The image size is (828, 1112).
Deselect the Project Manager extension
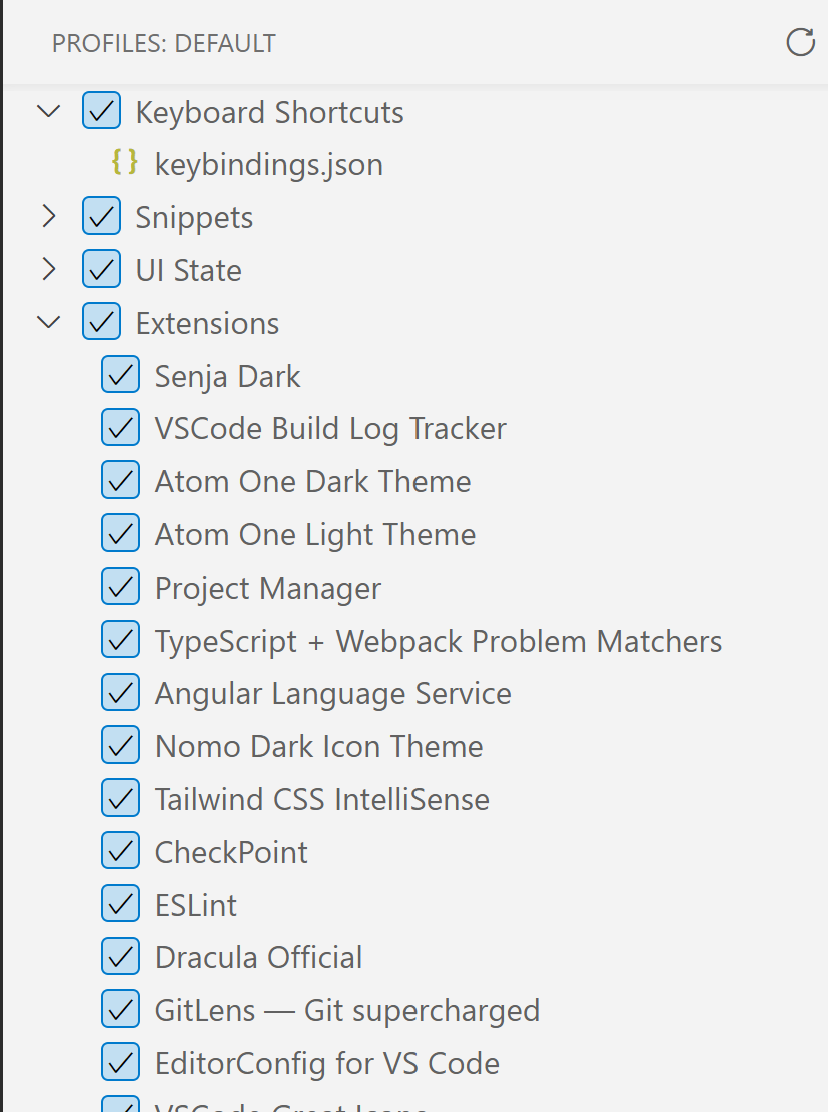[x=120, y=586]
